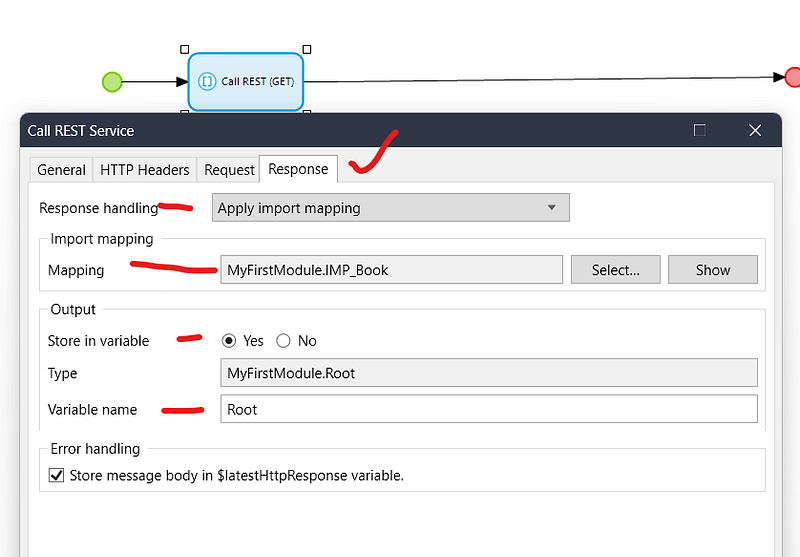
Task: Go to the Request tab
Action: 229,170
